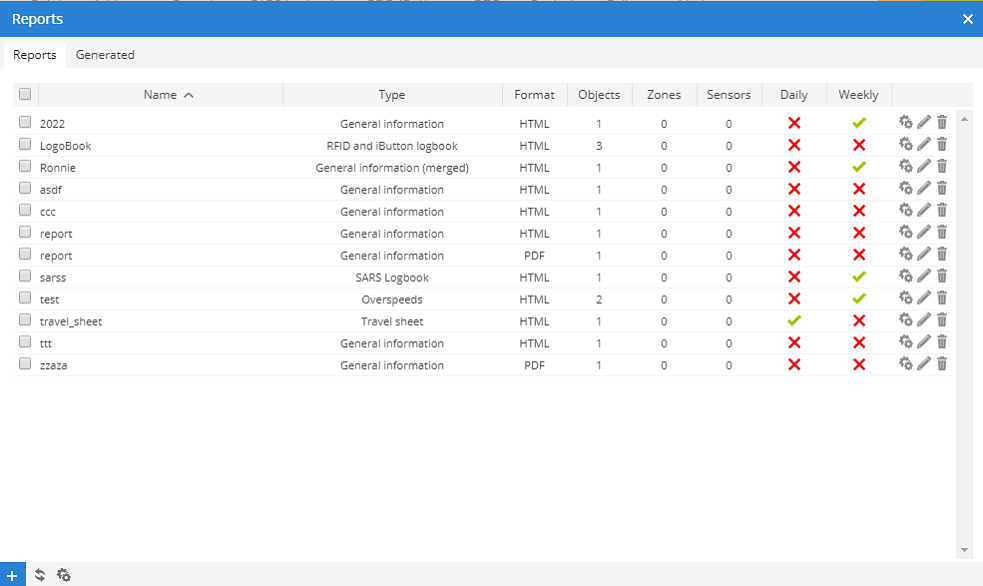Generate the test report using gear icon

point(905,299)
